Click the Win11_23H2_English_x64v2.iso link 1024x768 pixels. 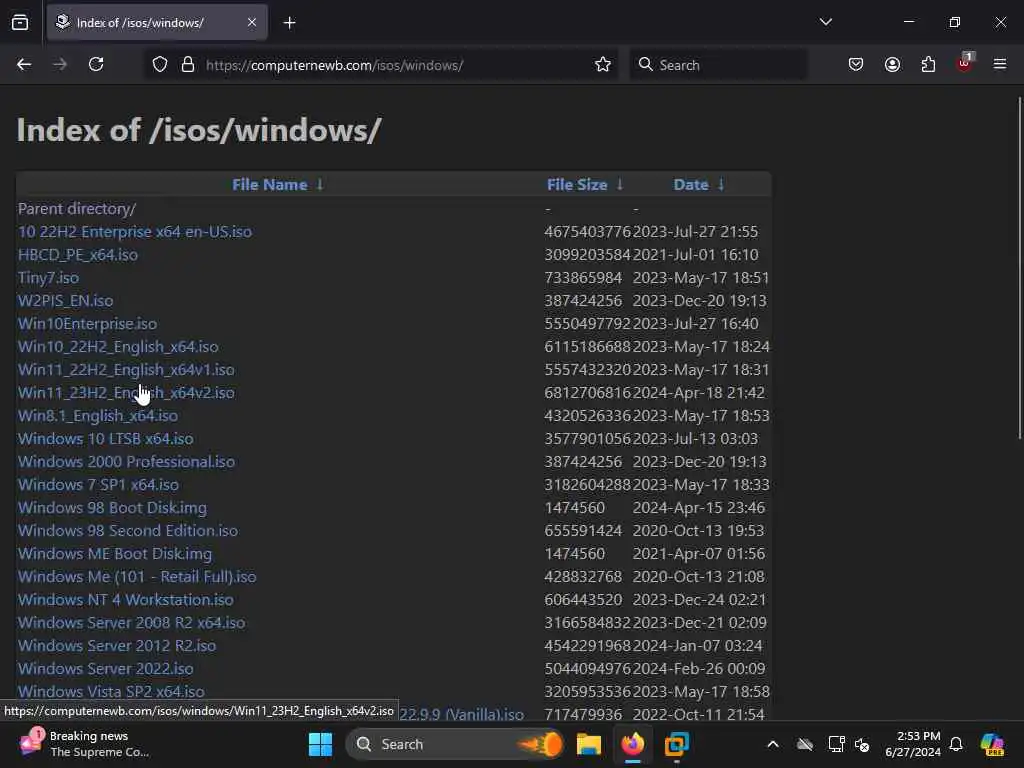tap(126, 392)
